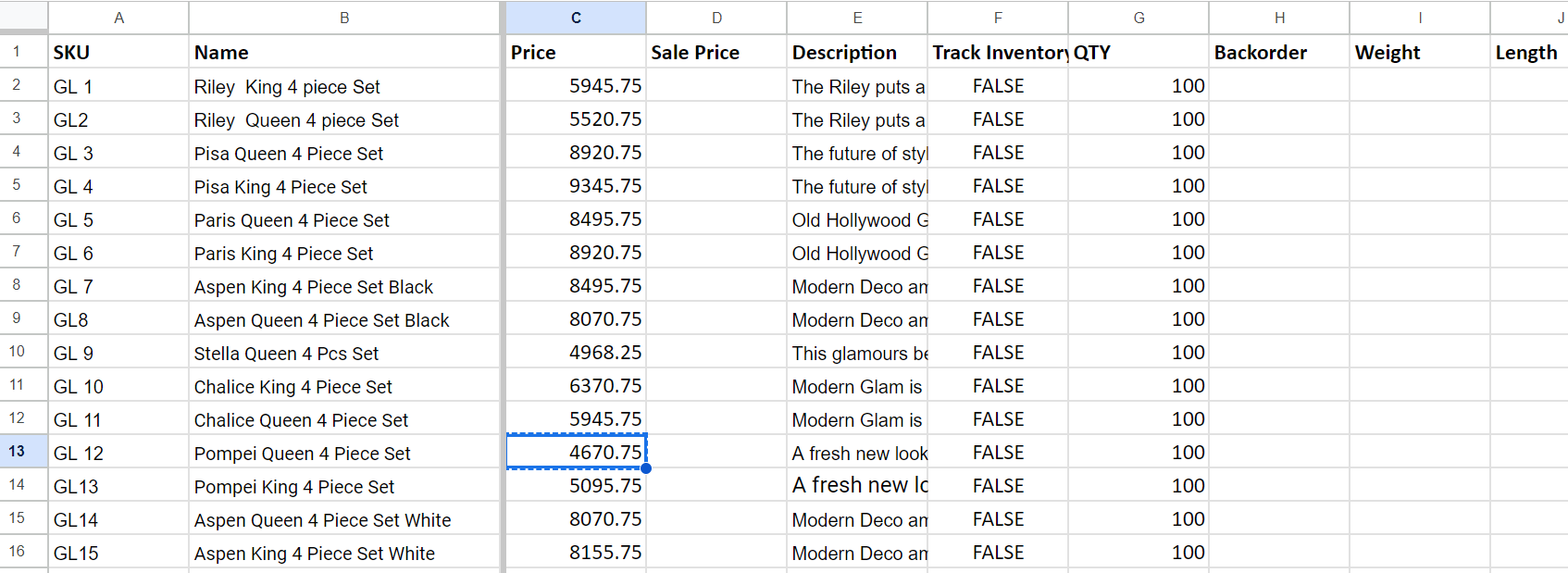Click the 'Sale Price' header cell
The height and width of the screenshot is (573, 1568).
716,53
